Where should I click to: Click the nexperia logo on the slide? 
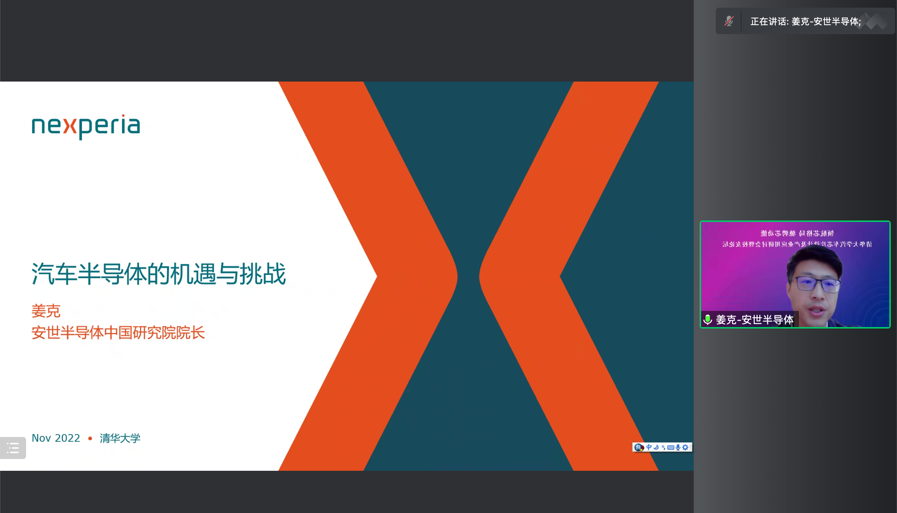86,126
